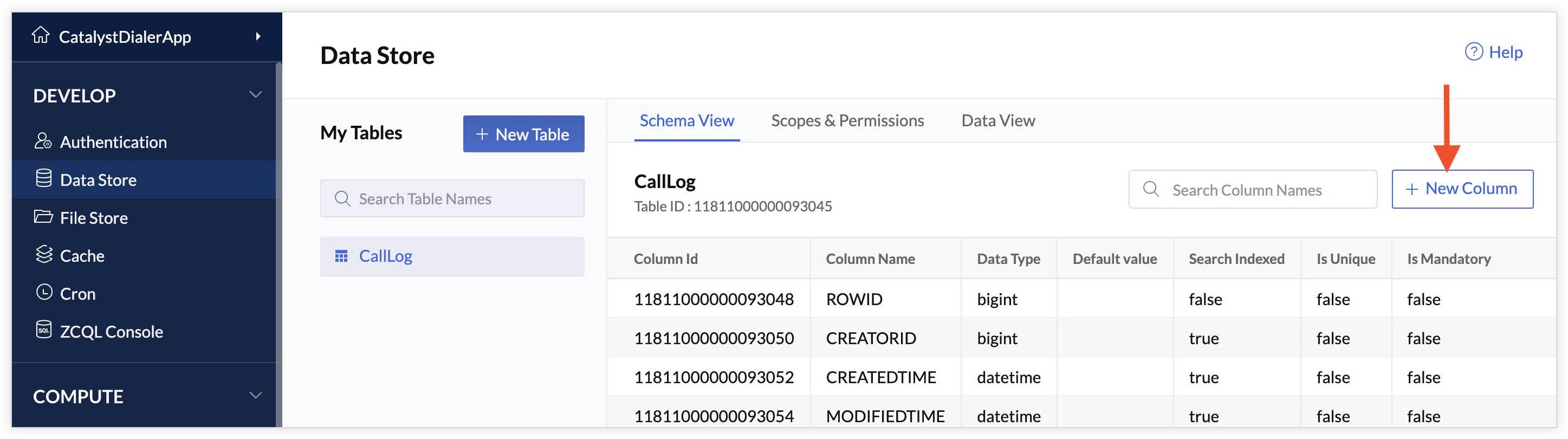Click the table grid icon beside CallLog
The height and width of the screenshot is (439, 1568).
tap(341, 256)
